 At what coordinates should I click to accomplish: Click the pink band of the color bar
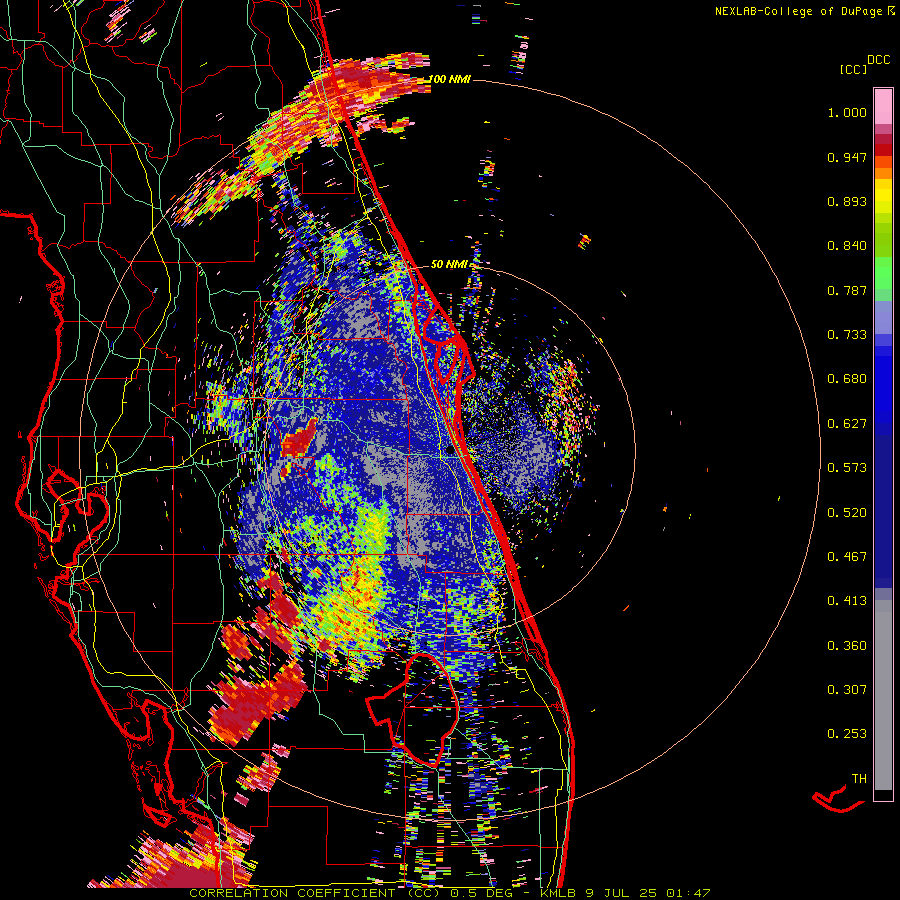tap(883, 106)
